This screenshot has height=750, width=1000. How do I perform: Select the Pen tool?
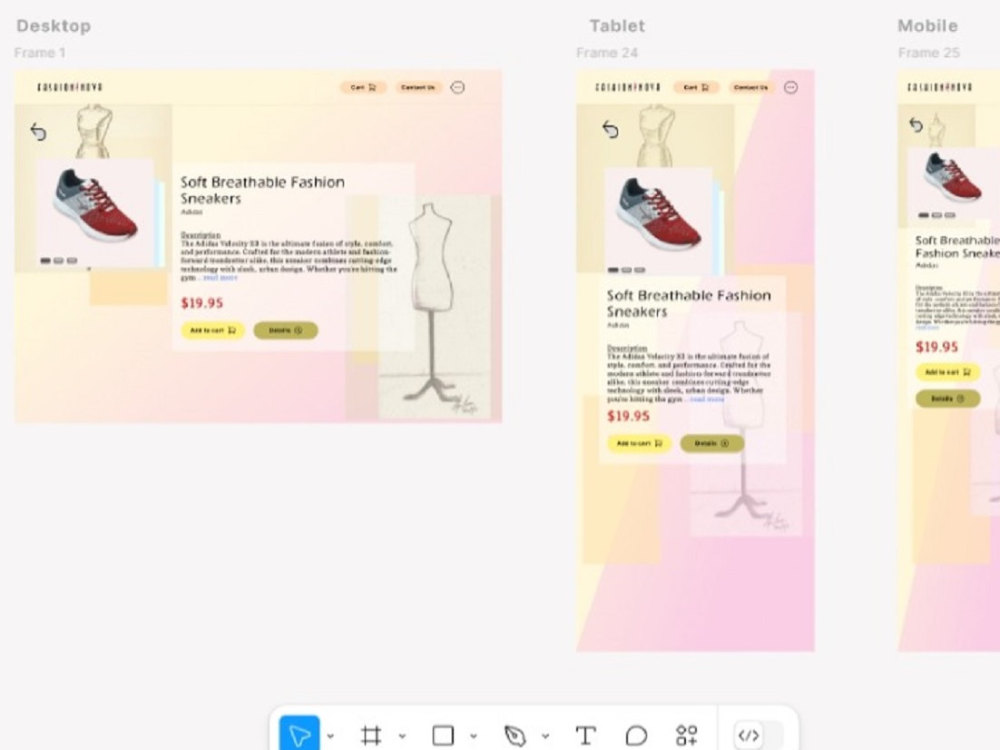point(515,735)
